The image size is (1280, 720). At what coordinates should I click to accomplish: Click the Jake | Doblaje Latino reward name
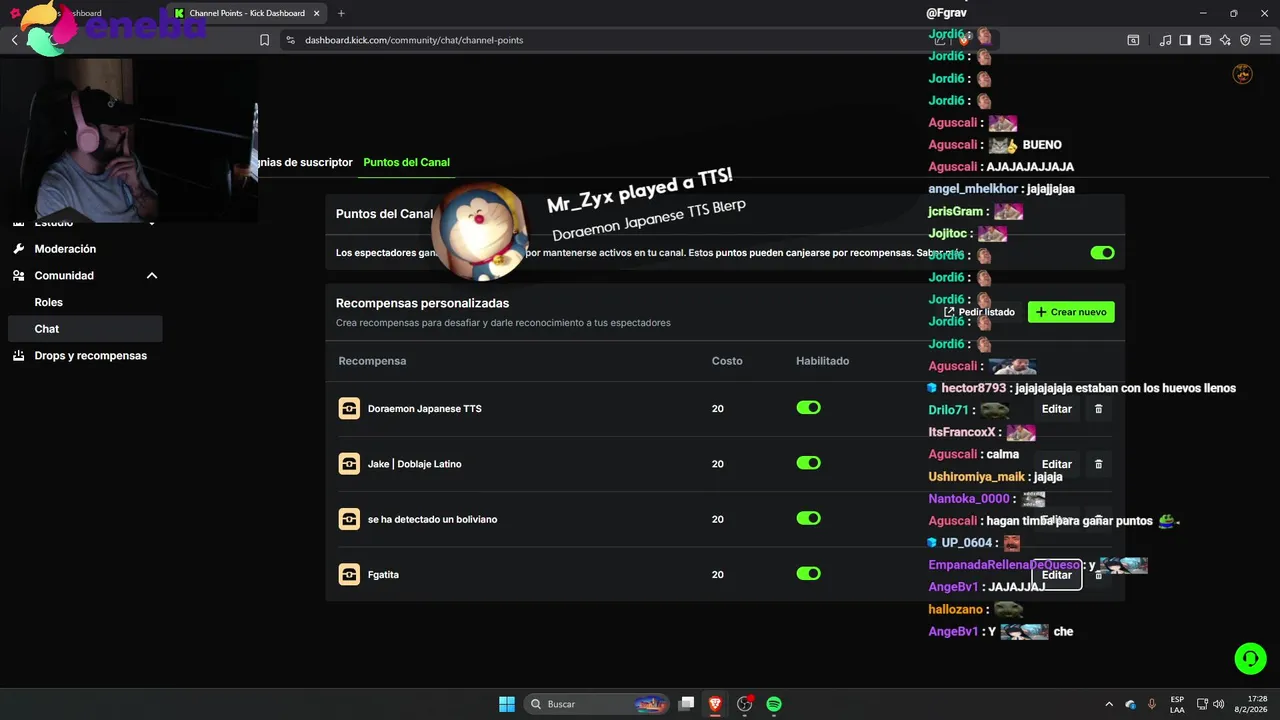414,464
